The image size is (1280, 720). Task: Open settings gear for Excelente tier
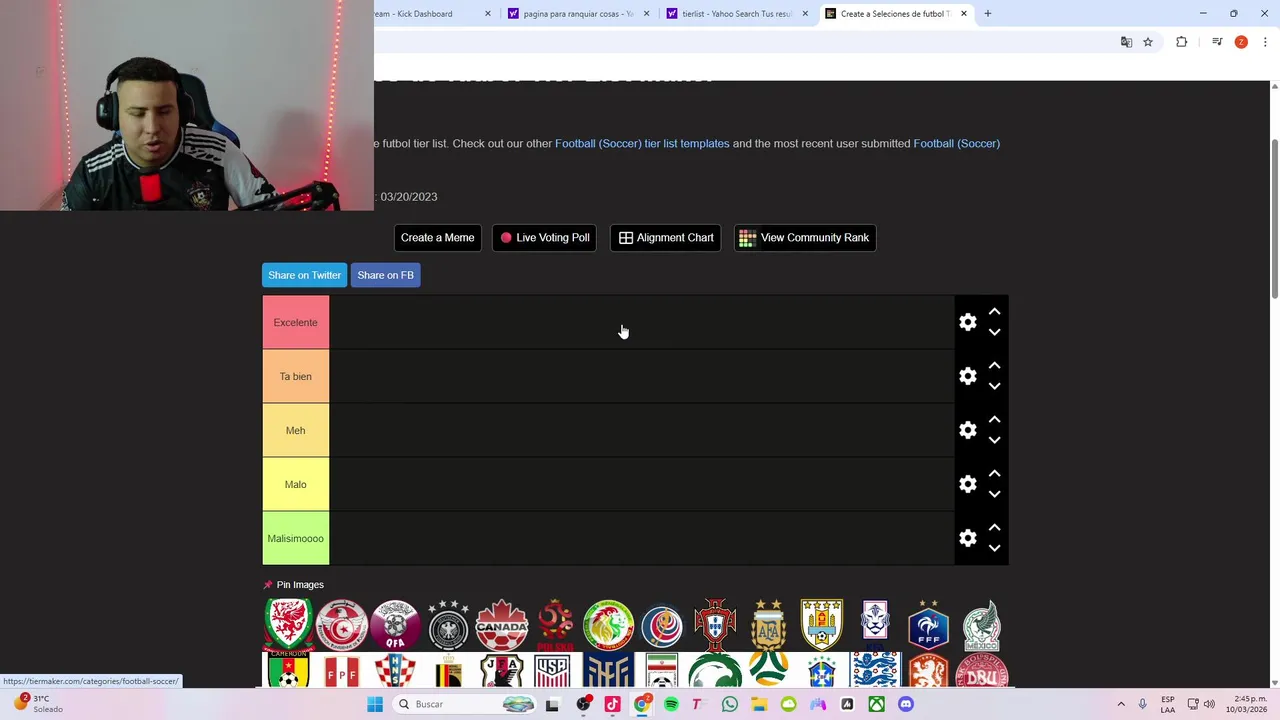tap(967, 322)
